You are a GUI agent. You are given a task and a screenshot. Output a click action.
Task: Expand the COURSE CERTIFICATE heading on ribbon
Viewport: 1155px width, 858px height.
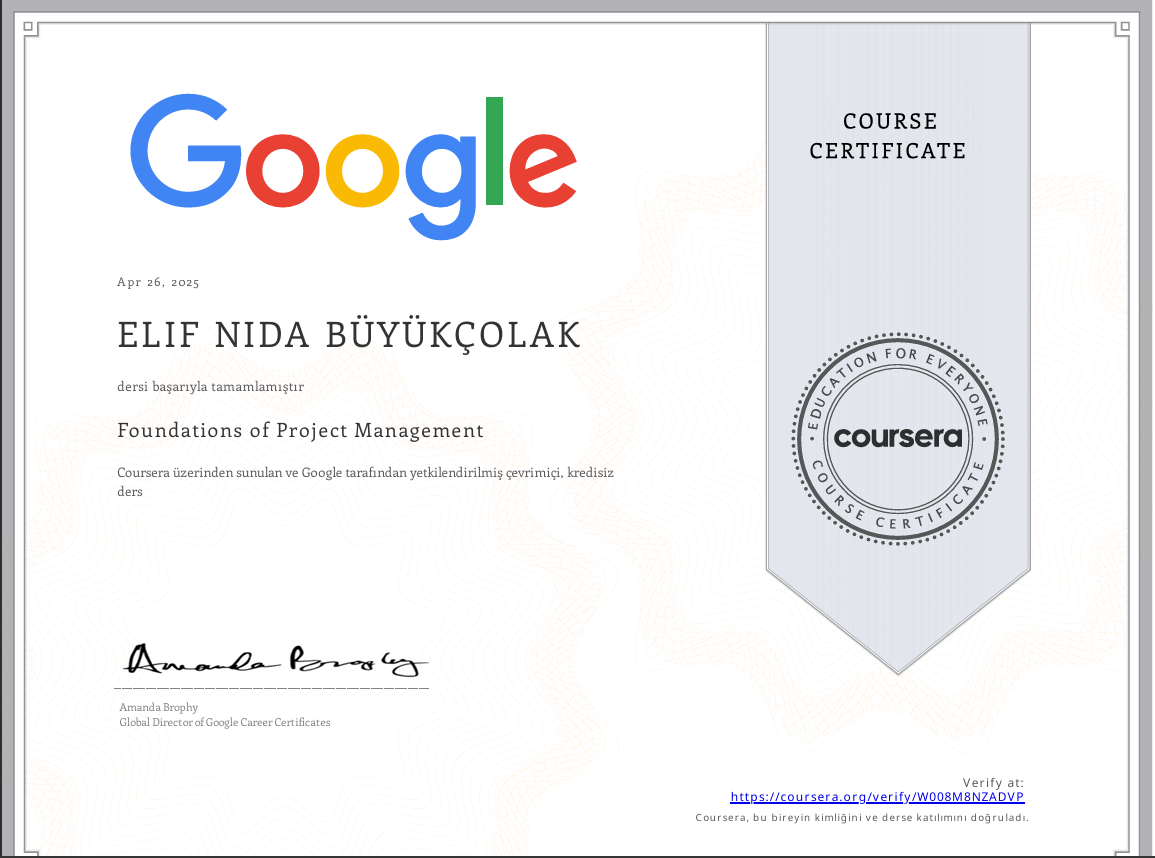click(888, 136)
